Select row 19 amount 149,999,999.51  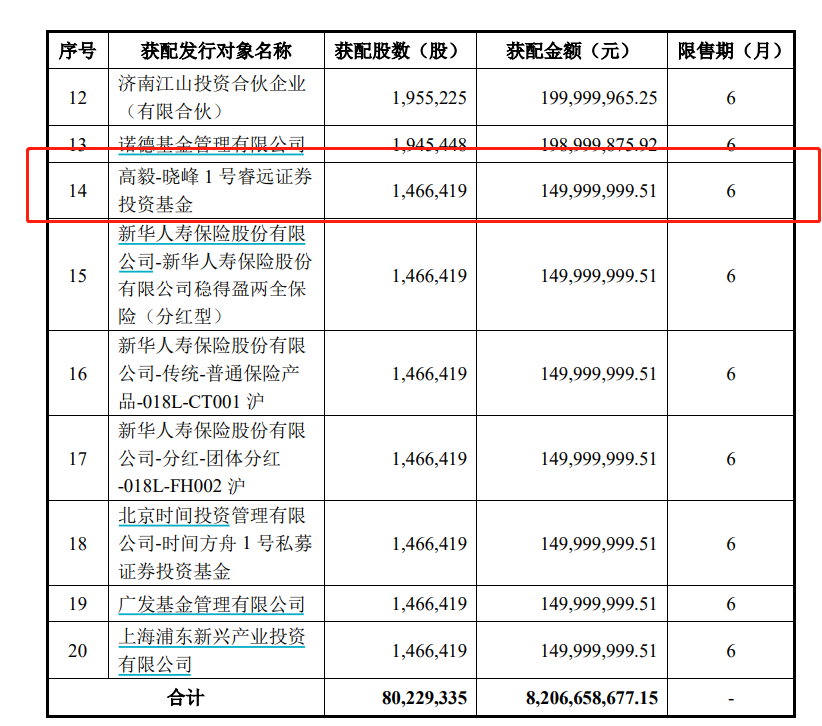(x=599, y=604)
